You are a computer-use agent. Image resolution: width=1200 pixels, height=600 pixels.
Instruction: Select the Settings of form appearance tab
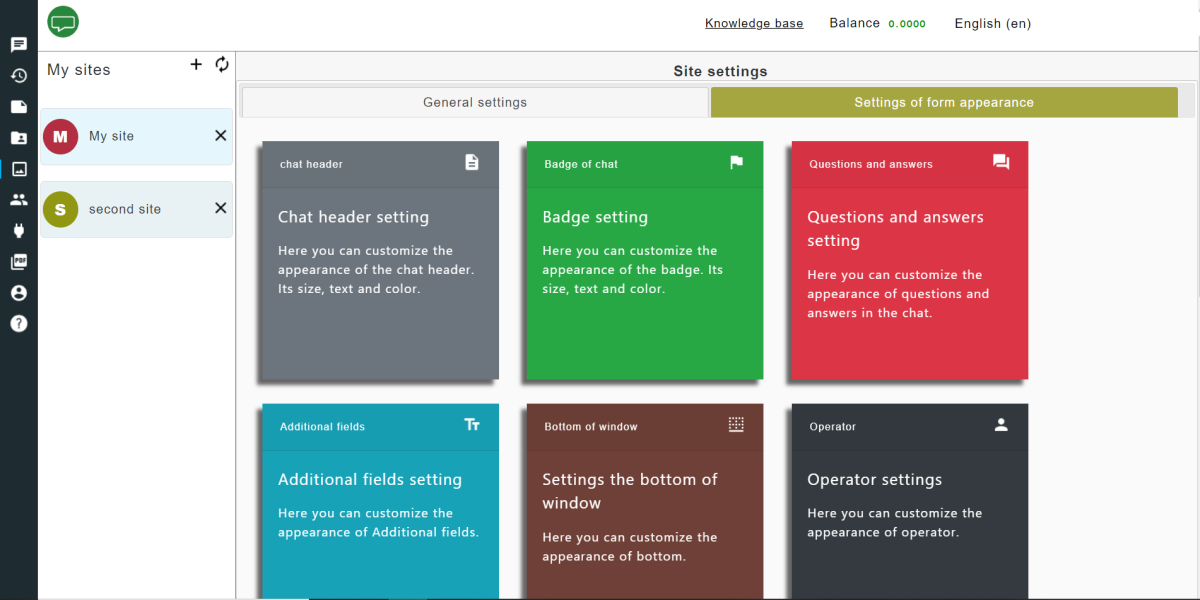click(943, 102)
